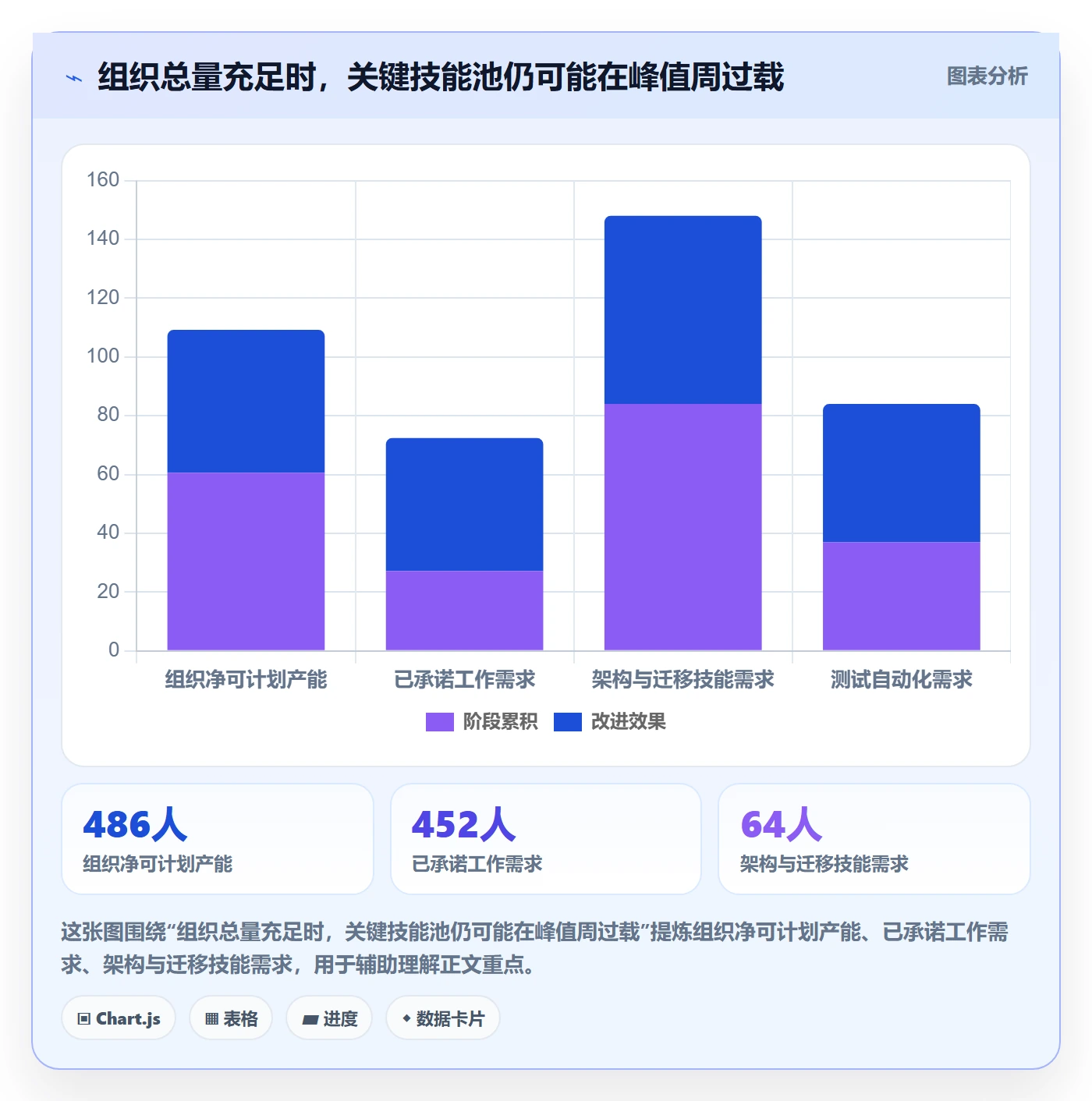Click the 架构与迁移技能需求 x-axis label
This screenshot has width=1092, height=1101.
tap(682, 680)
